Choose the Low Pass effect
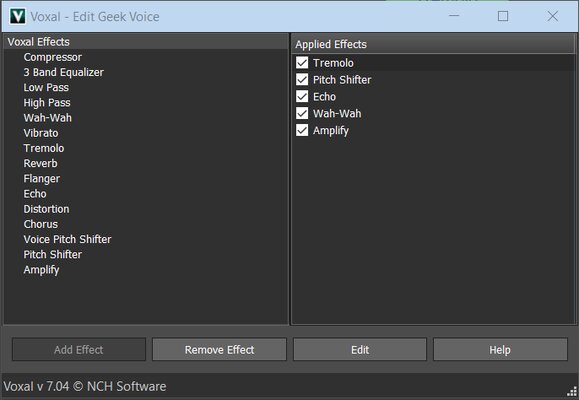 (46, 88)
